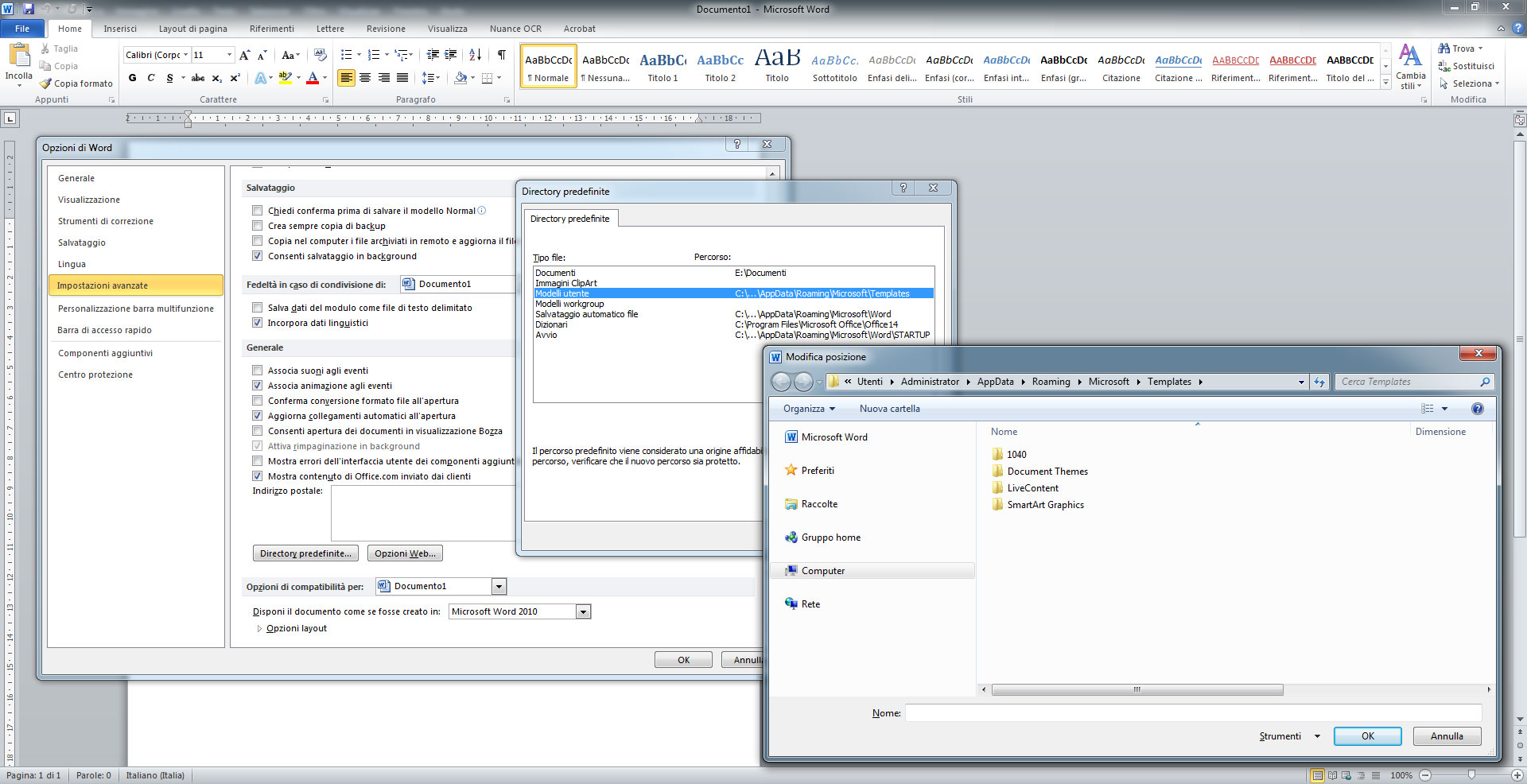This screenshot has width=1527, height=784.
Task: Open the text highlight color picker
Action: (x=297, y=78)
